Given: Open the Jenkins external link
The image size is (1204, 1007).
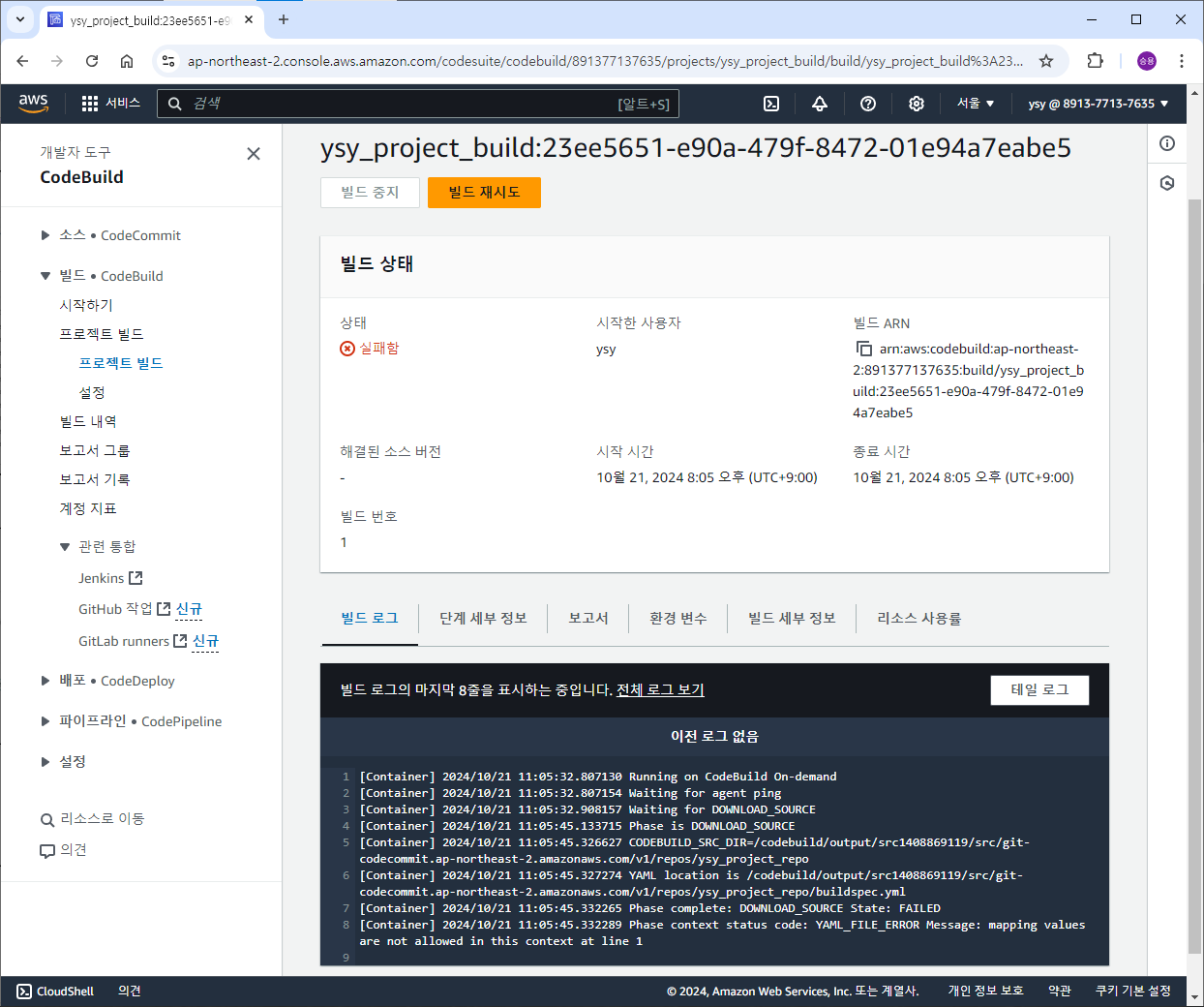Looking at the screenshot, I should (110, 578).
